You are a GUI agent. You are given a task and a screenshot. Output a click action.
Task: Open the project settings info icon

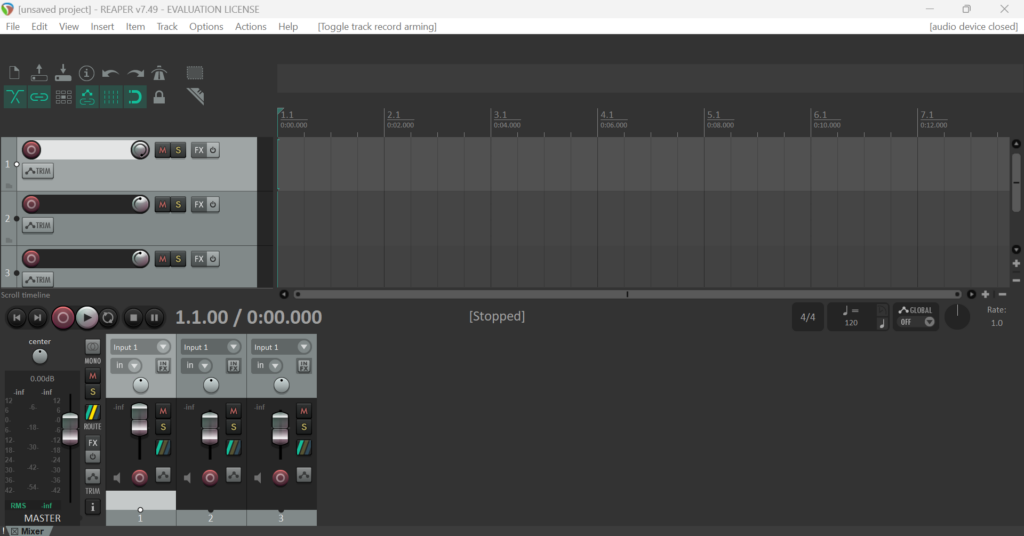pyautogui.click(x=86, y=73)
